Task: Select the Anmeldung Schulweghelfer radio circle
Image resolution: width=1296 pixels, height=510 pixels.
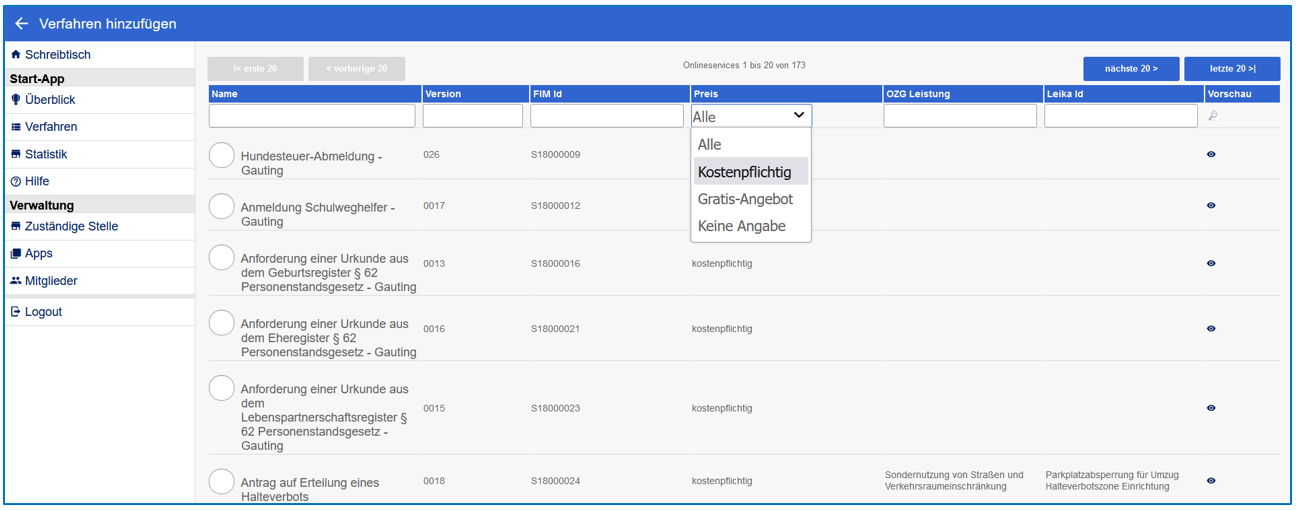Action: coord(222,207)
